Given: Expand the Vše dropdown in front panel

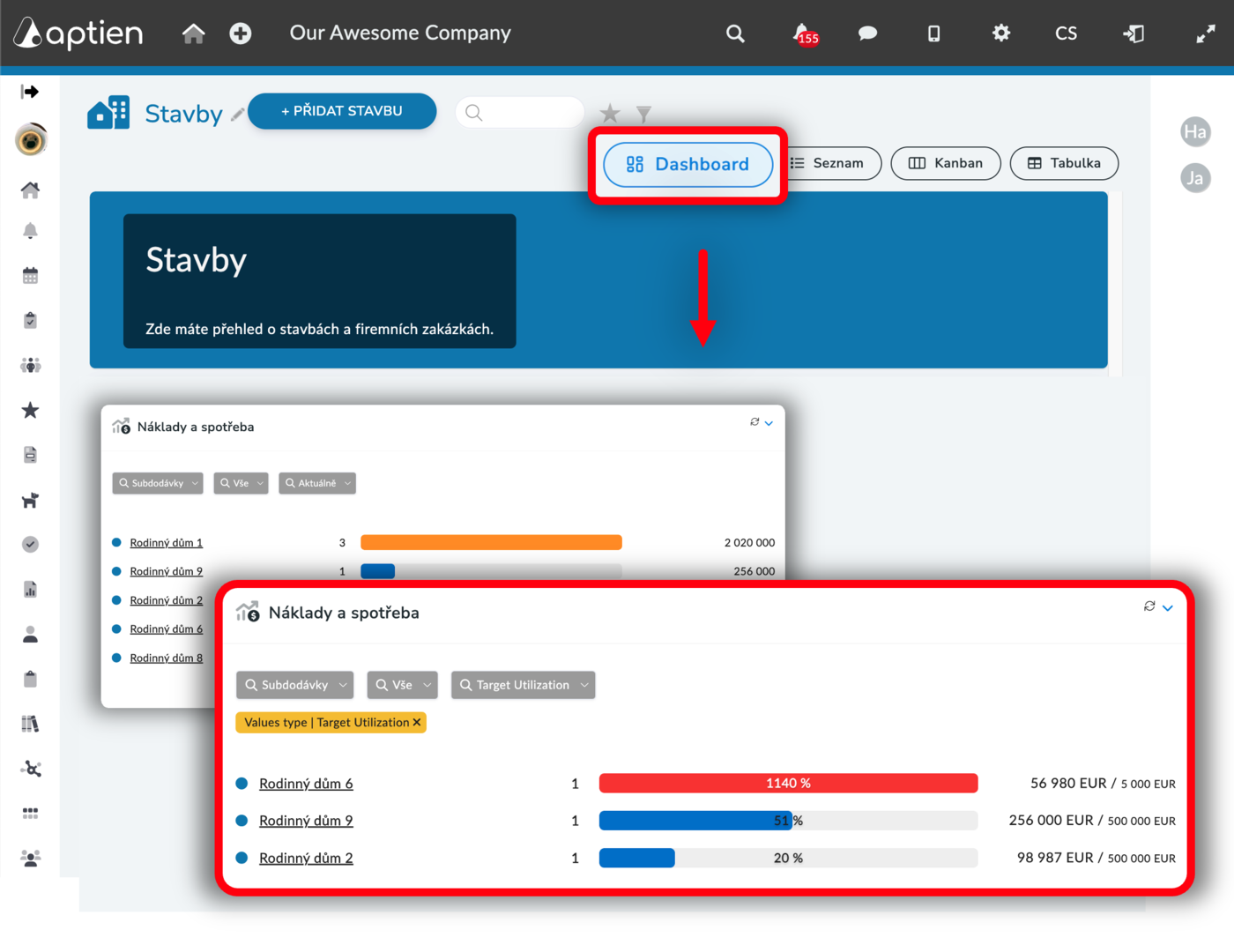Looking at the screenshot, I should point(403,685).
